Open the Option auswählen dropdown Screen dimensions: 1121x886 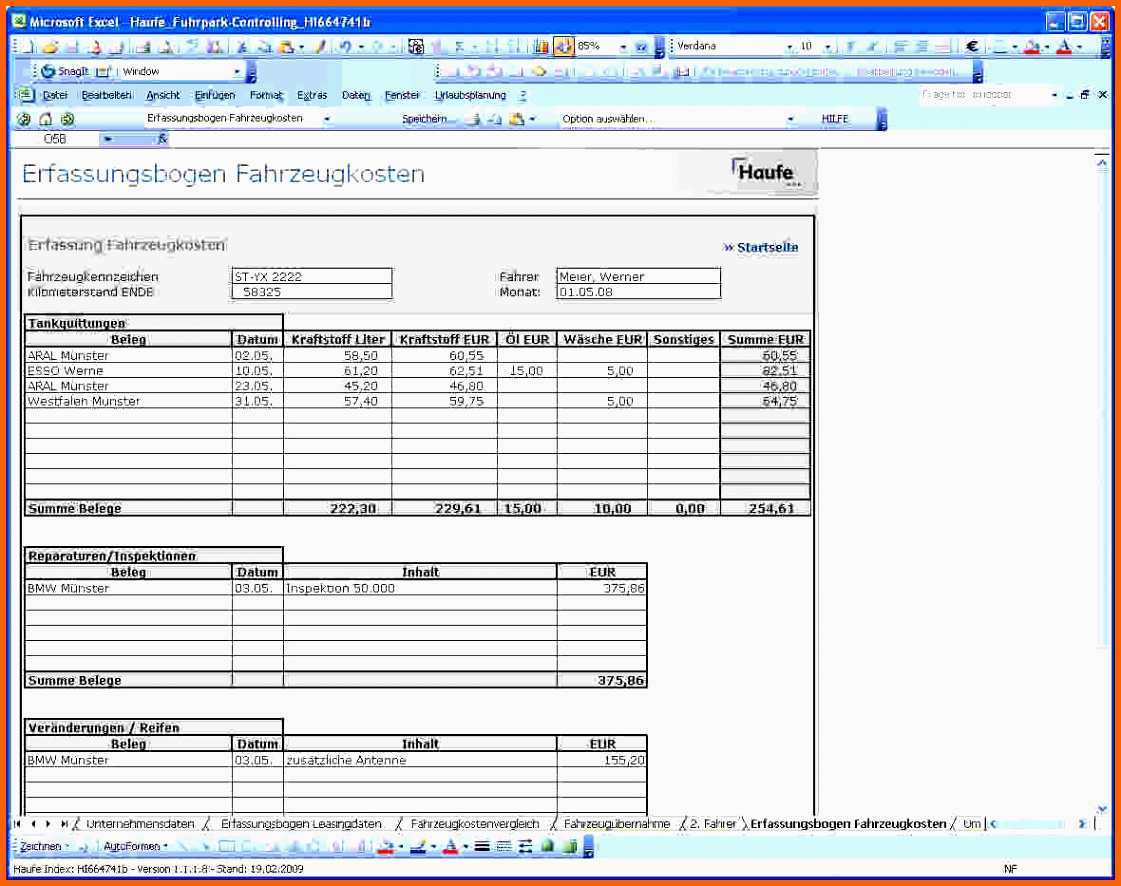click(x=790, y=119)
